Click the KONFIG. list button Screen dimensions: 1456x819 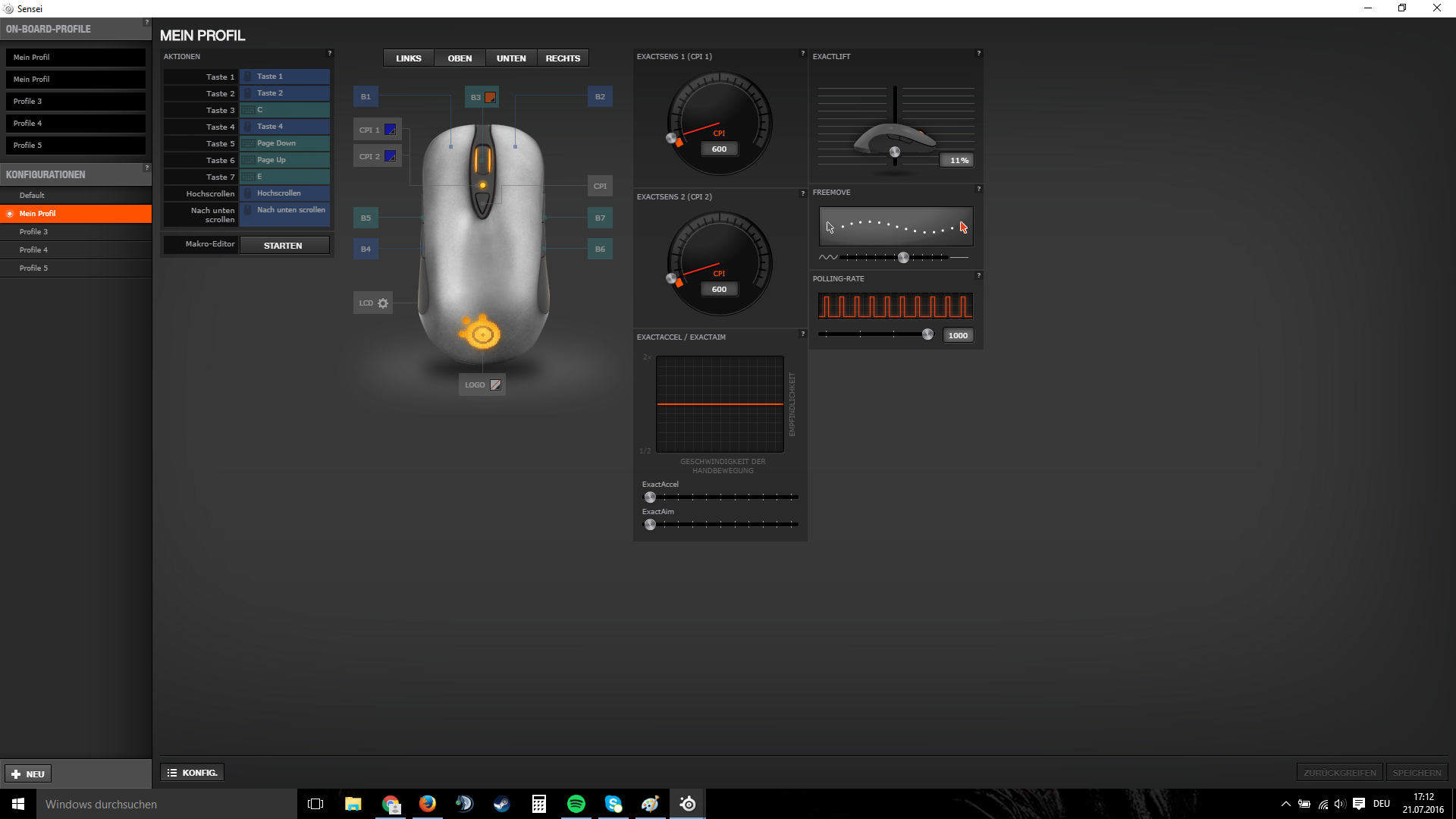pos(193,773)
